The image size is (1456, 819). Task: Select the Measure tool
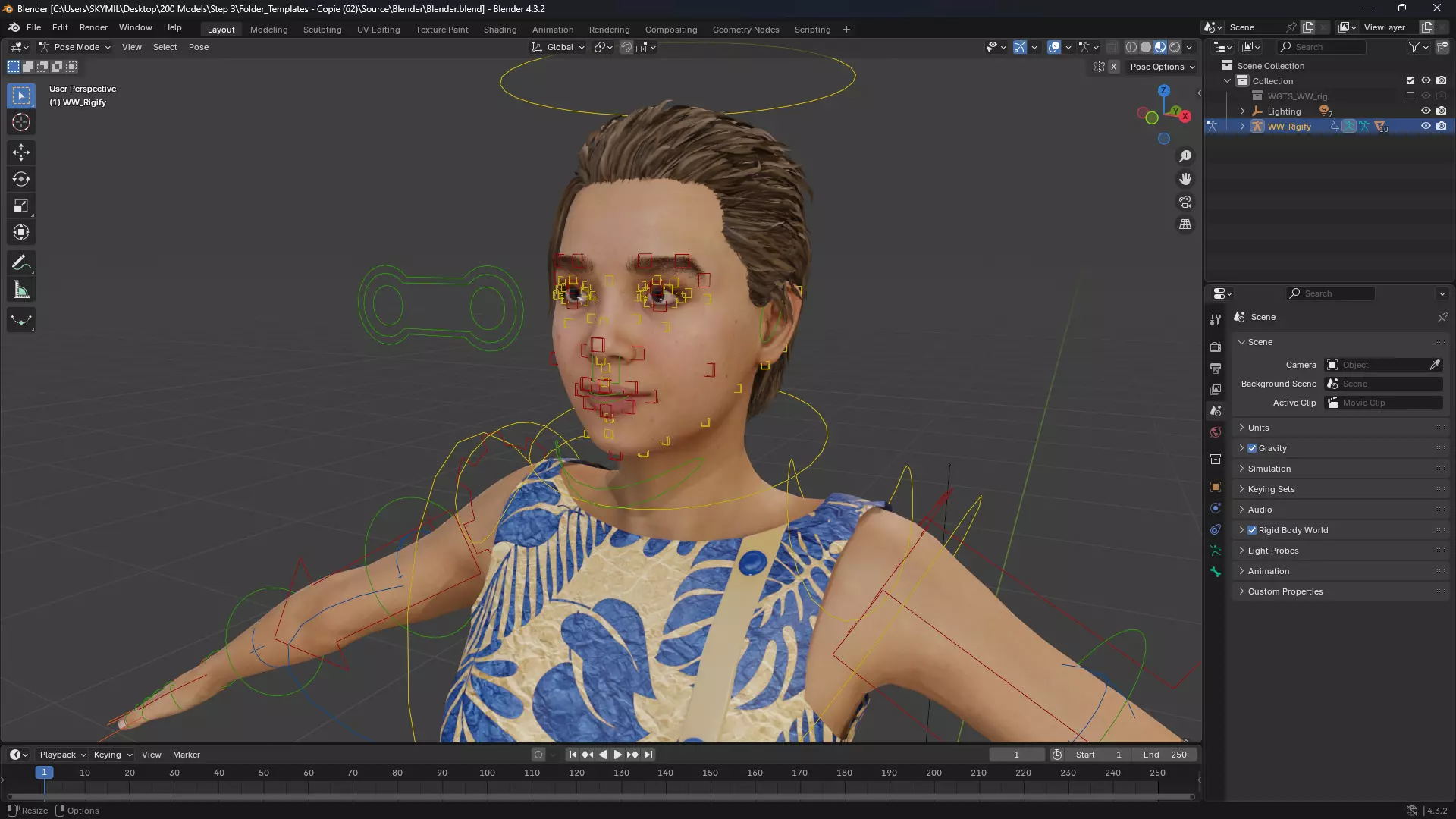[x=21, y=290]
